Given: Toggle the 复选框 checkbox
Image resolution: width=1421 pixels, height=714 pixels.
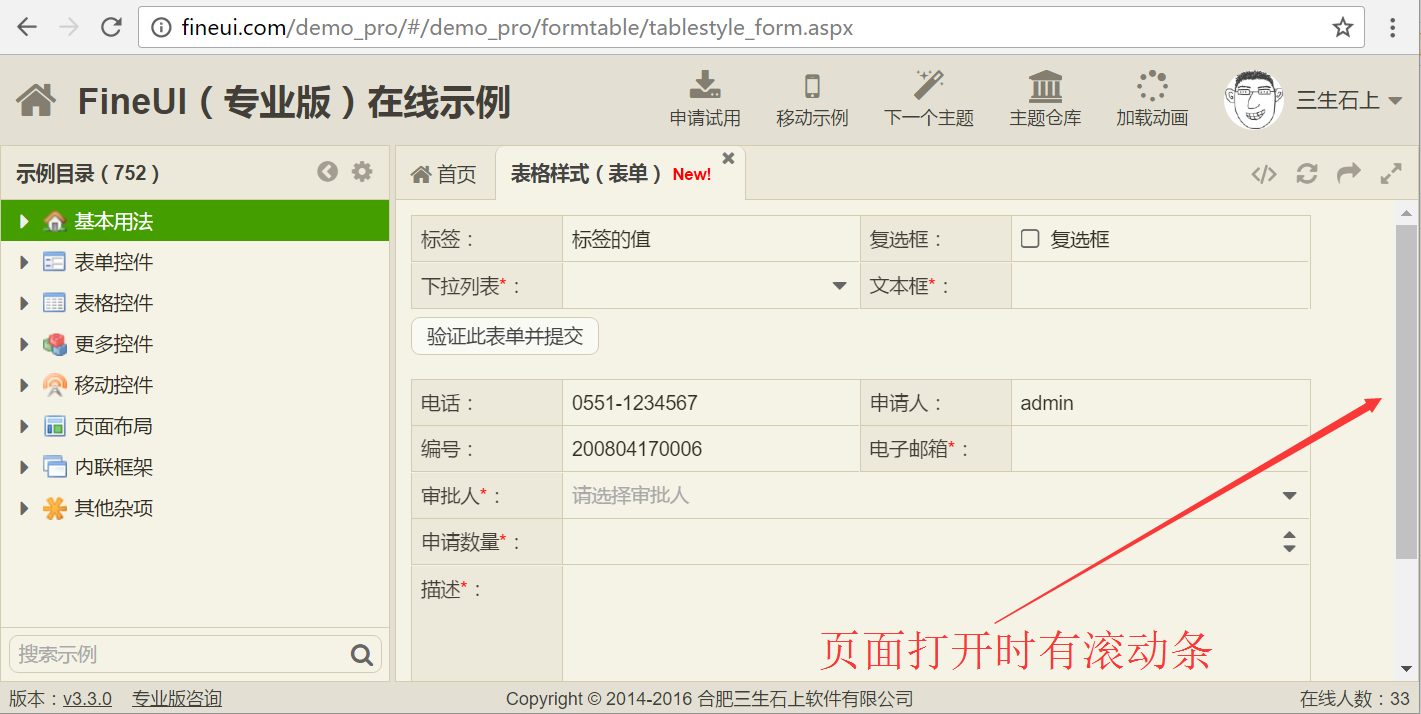Looking at the screenshot, I should click(1030, 239).
